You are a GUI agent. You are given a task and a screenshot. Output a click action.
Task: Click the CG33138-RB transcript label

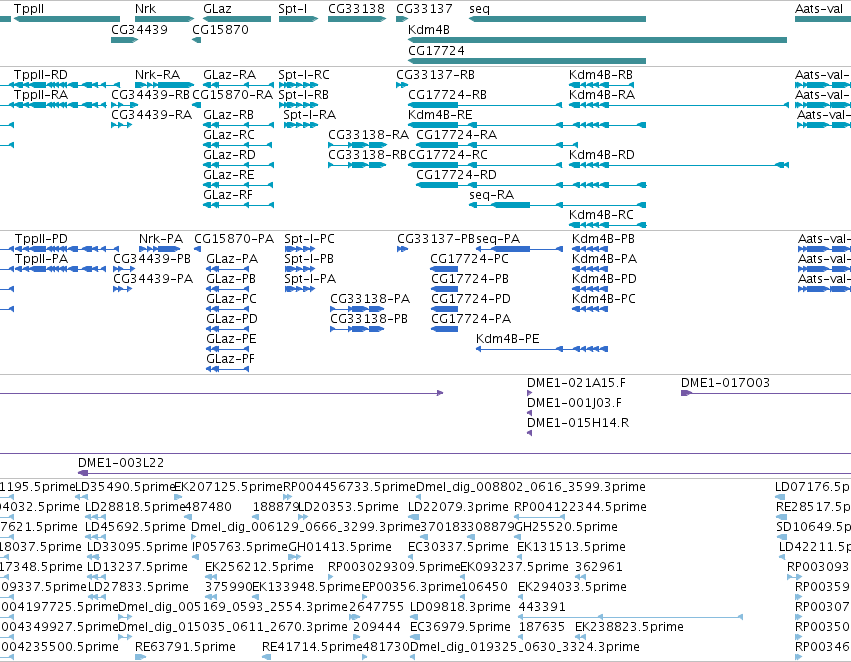click(x=367, y=155)
